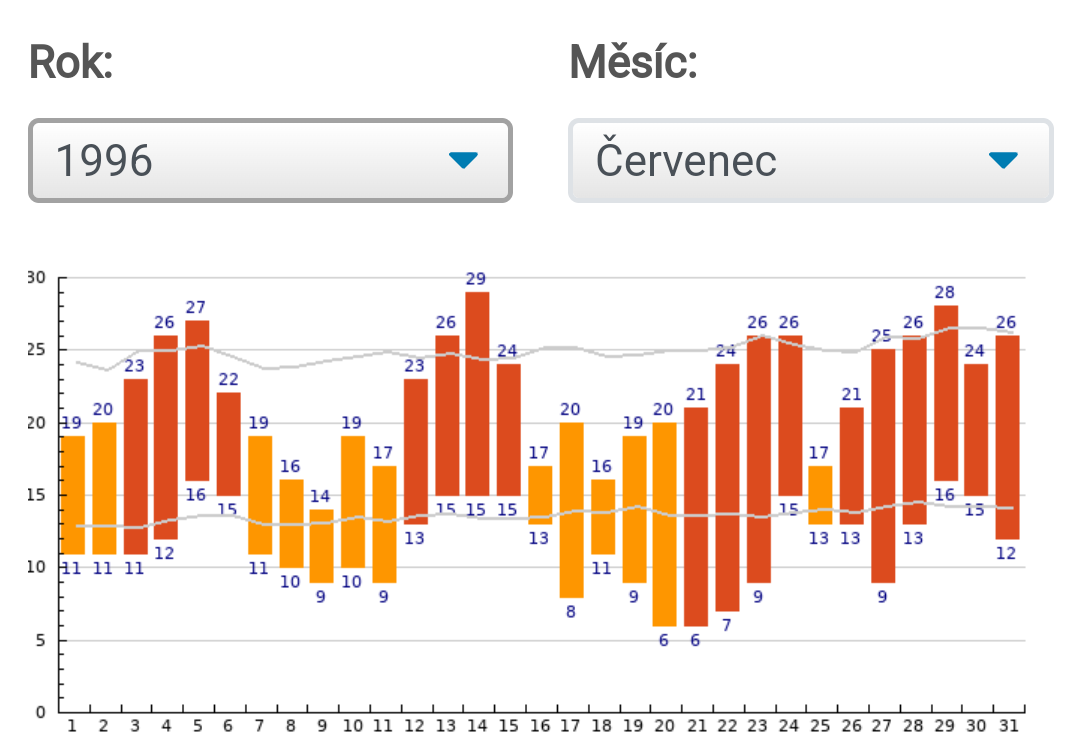Select the day 29 bar peaking at 28

(945, 393)
